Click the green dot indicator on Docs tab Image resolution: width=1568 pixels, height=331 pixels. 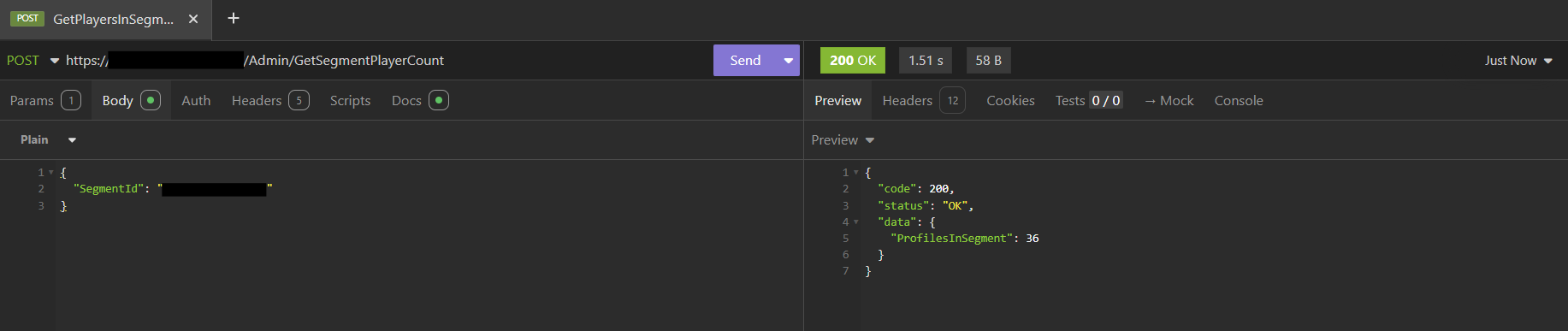(439, 100)
